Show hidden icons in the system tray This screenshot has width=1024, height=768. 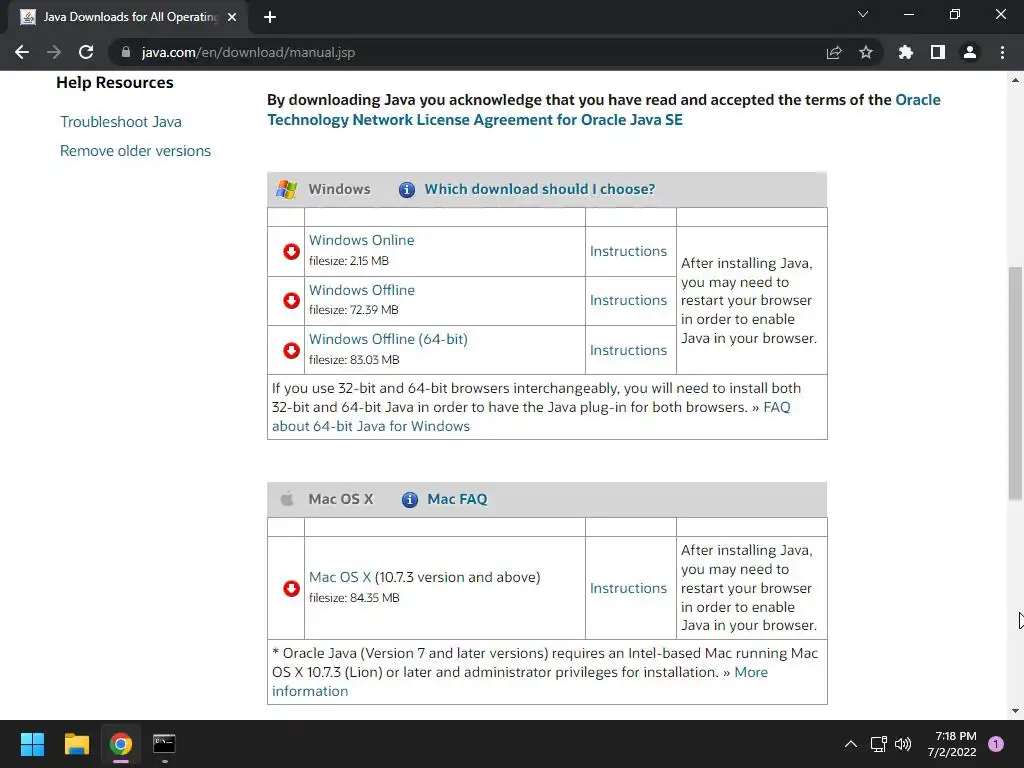(851, 744)
